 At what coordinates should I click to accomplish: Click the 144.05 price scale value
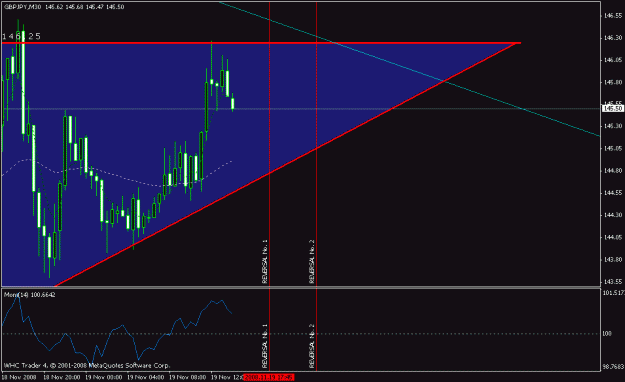tap(613, 237)
